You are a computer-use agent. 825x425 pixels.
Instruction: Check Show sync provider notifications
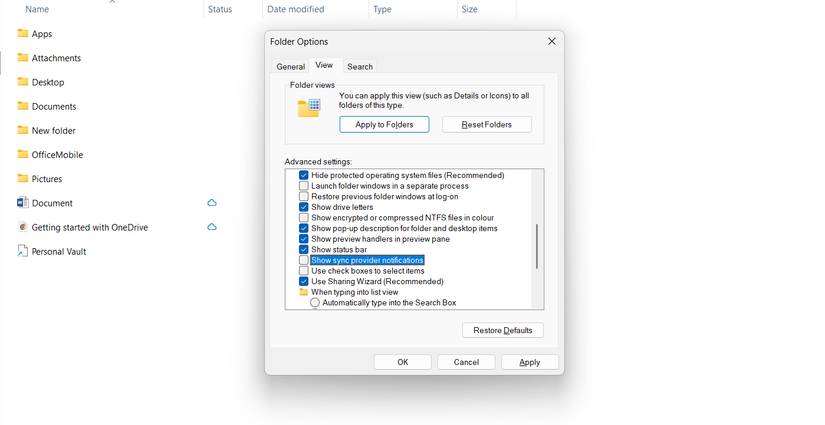point(304,260)
